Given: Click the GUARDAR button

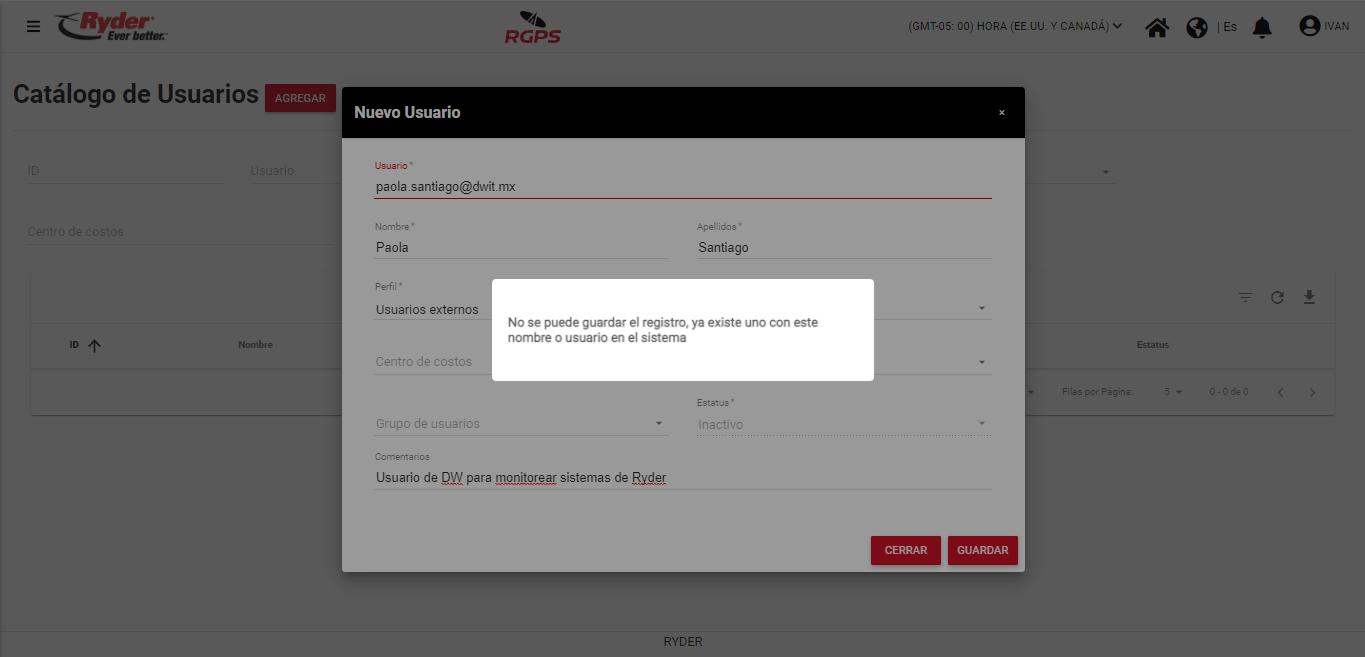Looking at the screenshot, I should tap(982, 550).
